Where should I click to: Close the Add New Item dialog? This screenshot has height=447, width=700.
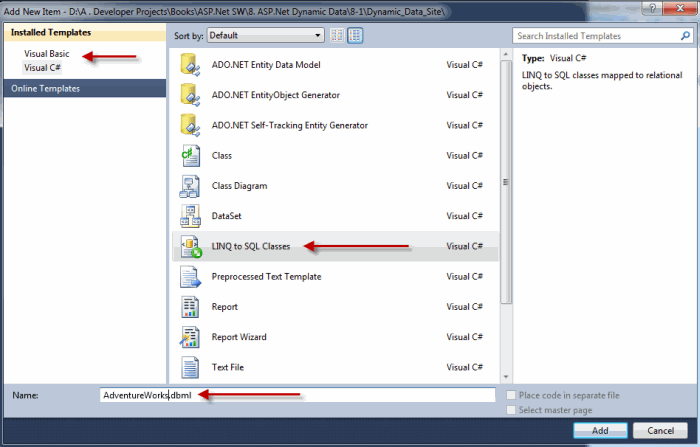[x=680, y=8]
